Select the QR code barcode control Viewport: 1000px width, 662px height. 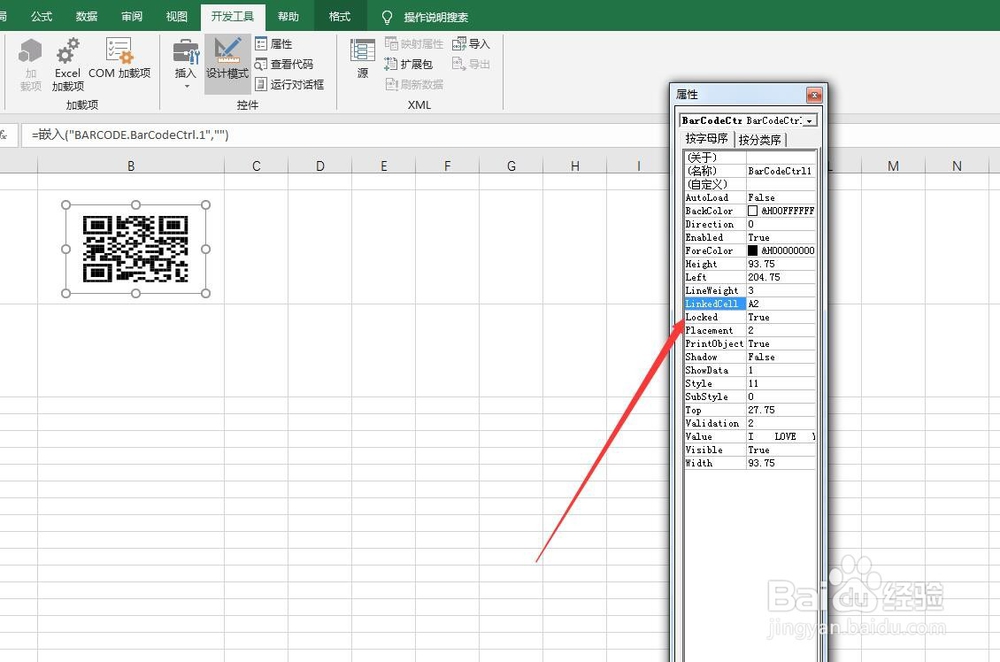point(136,249)
